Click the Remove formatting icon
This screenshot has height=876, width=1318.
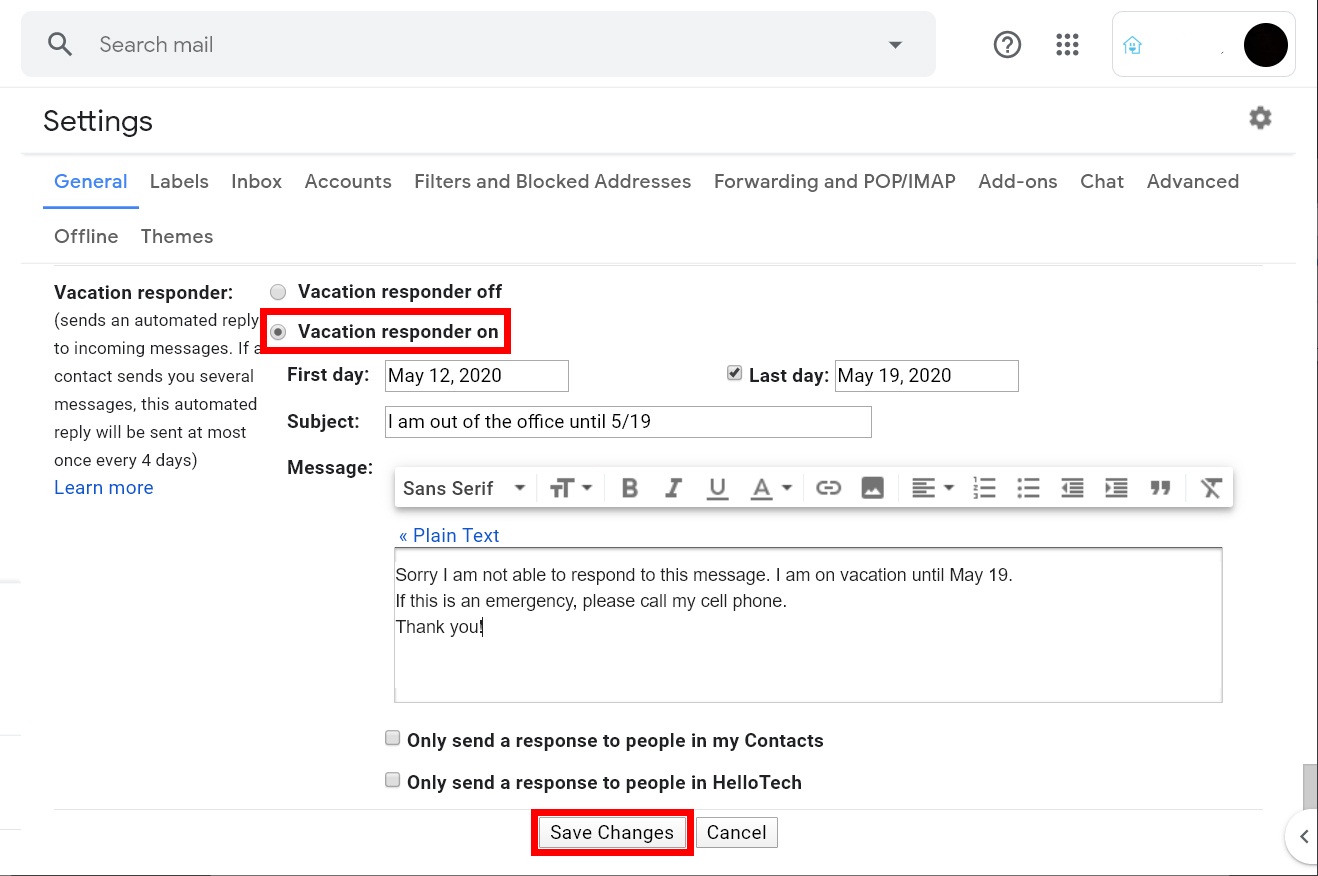pyautogui.click(x=1211, y=488)
